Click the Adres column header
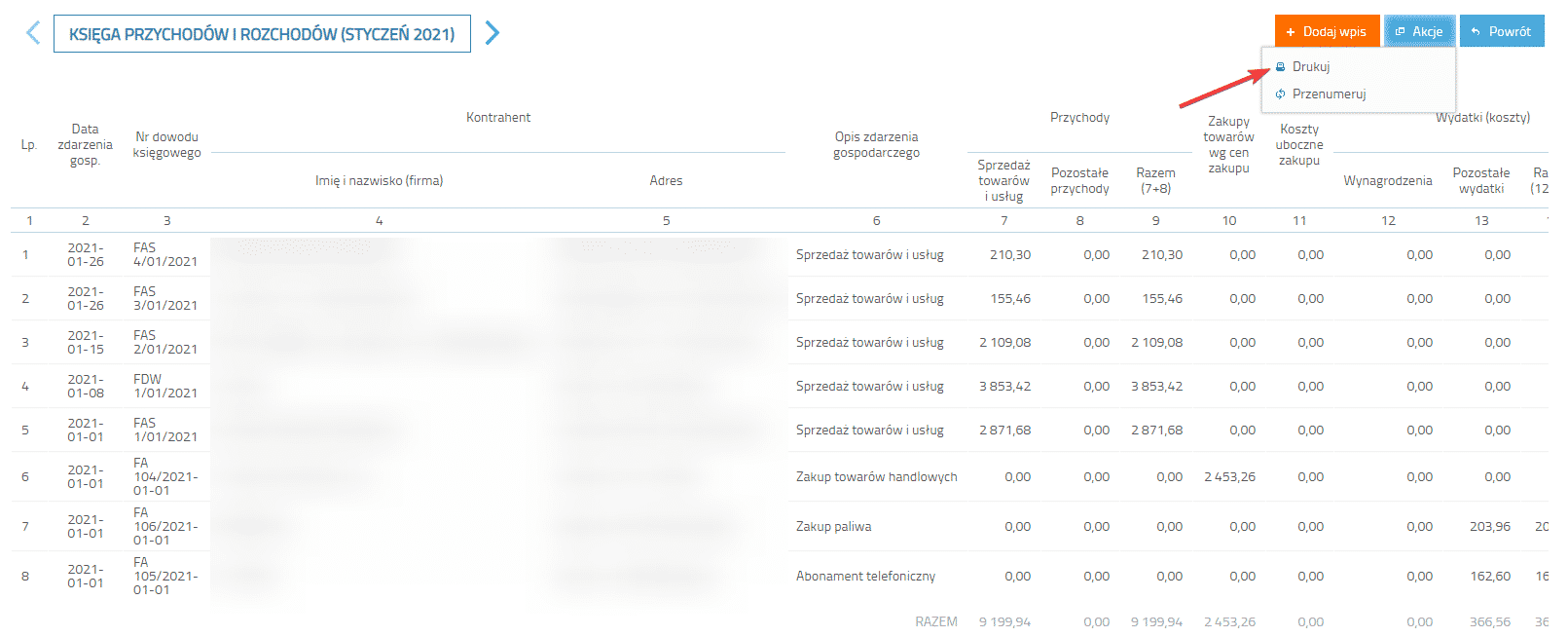Image resolution: width=1568 pixels, height=637 pixels. point(666,180)
